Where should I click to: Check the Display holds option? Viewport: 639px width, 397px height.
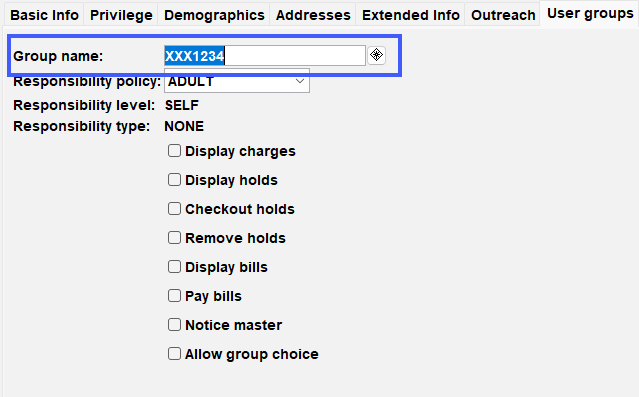(174, 180)
